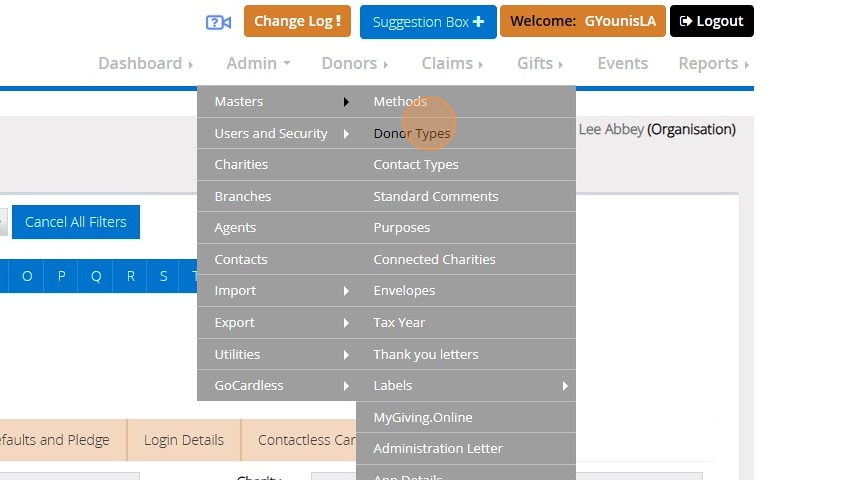Click Cancel All Filters button
The image size is (860, 480).
[x=76, y=222]
